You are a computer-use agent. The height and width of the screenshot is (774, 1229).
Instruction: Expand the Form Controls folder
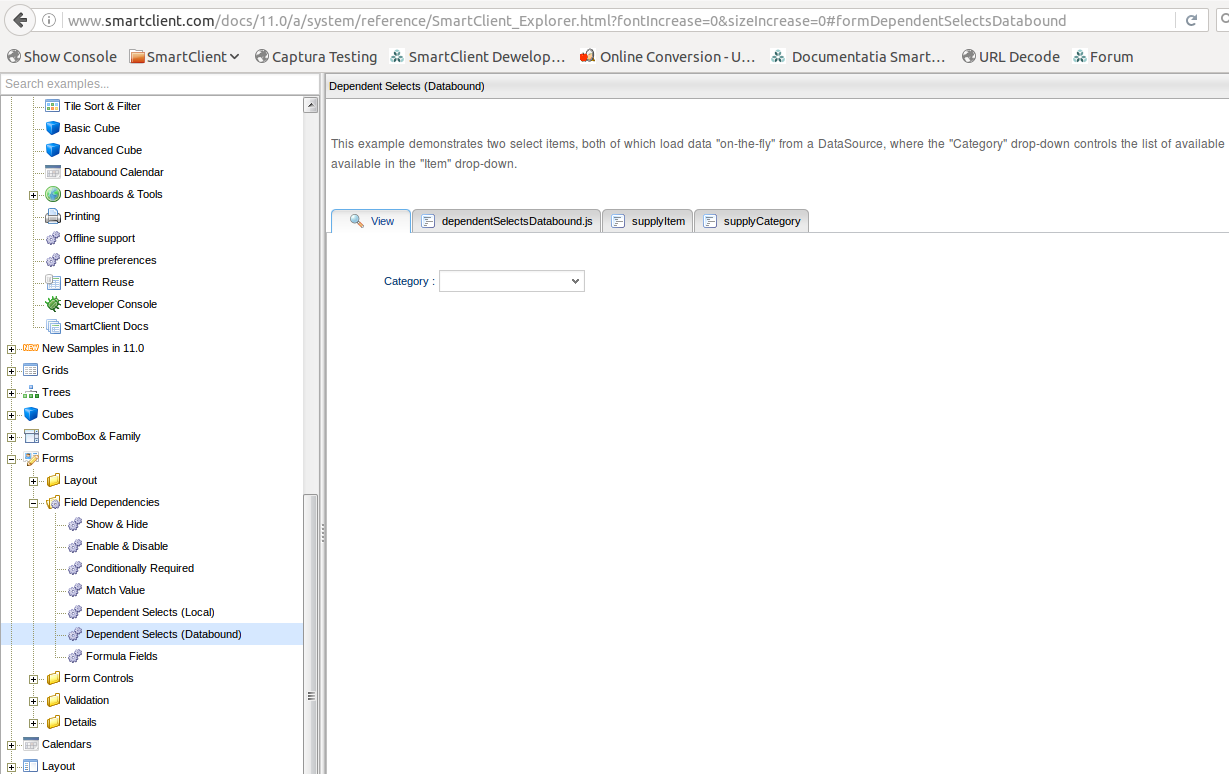click(x=33, y=679)
